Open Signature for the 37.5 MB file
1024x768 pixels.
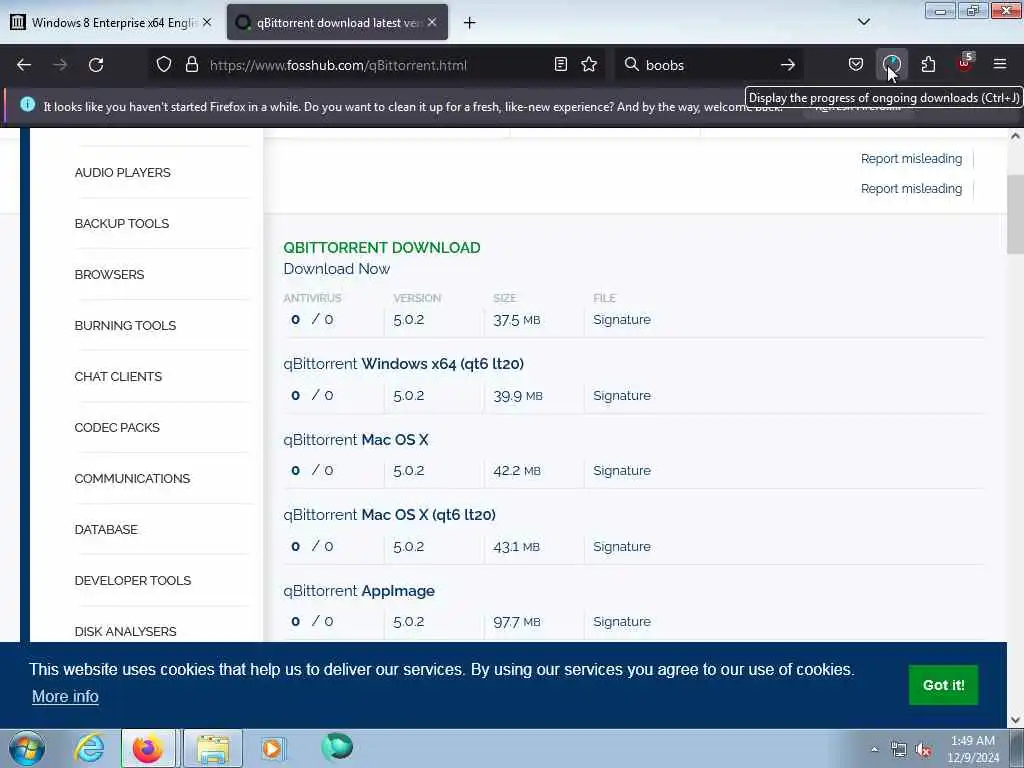[622, 319]
